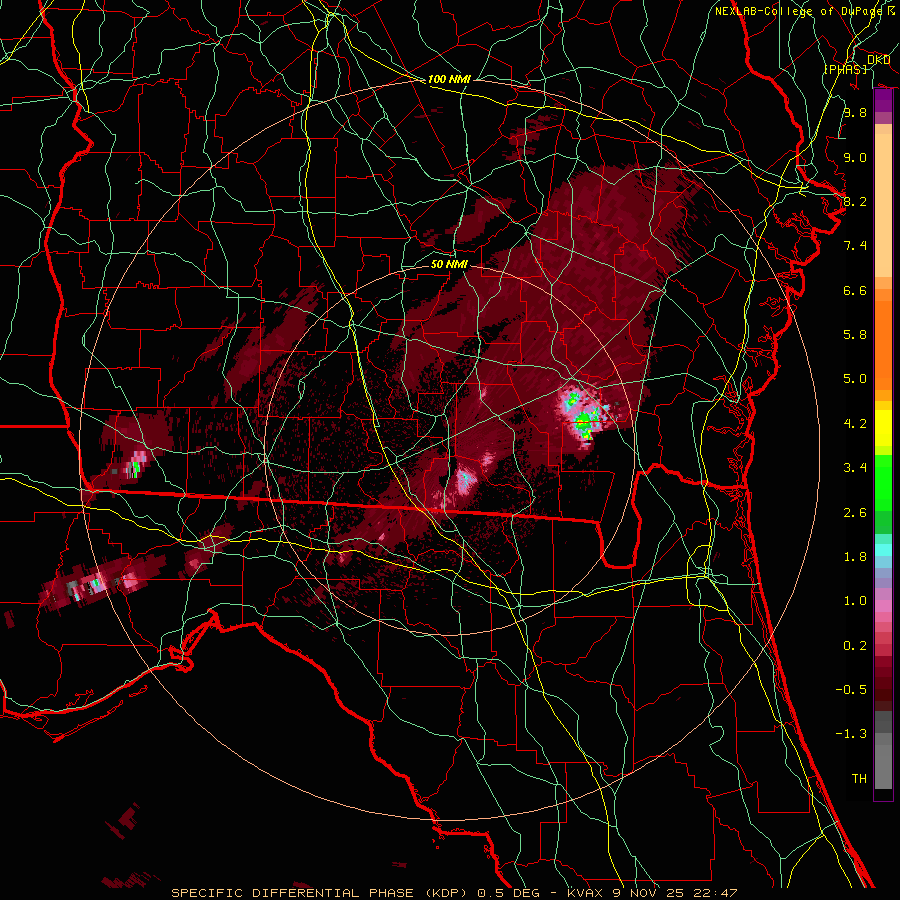Click the small western storm cell with green core

135,465
